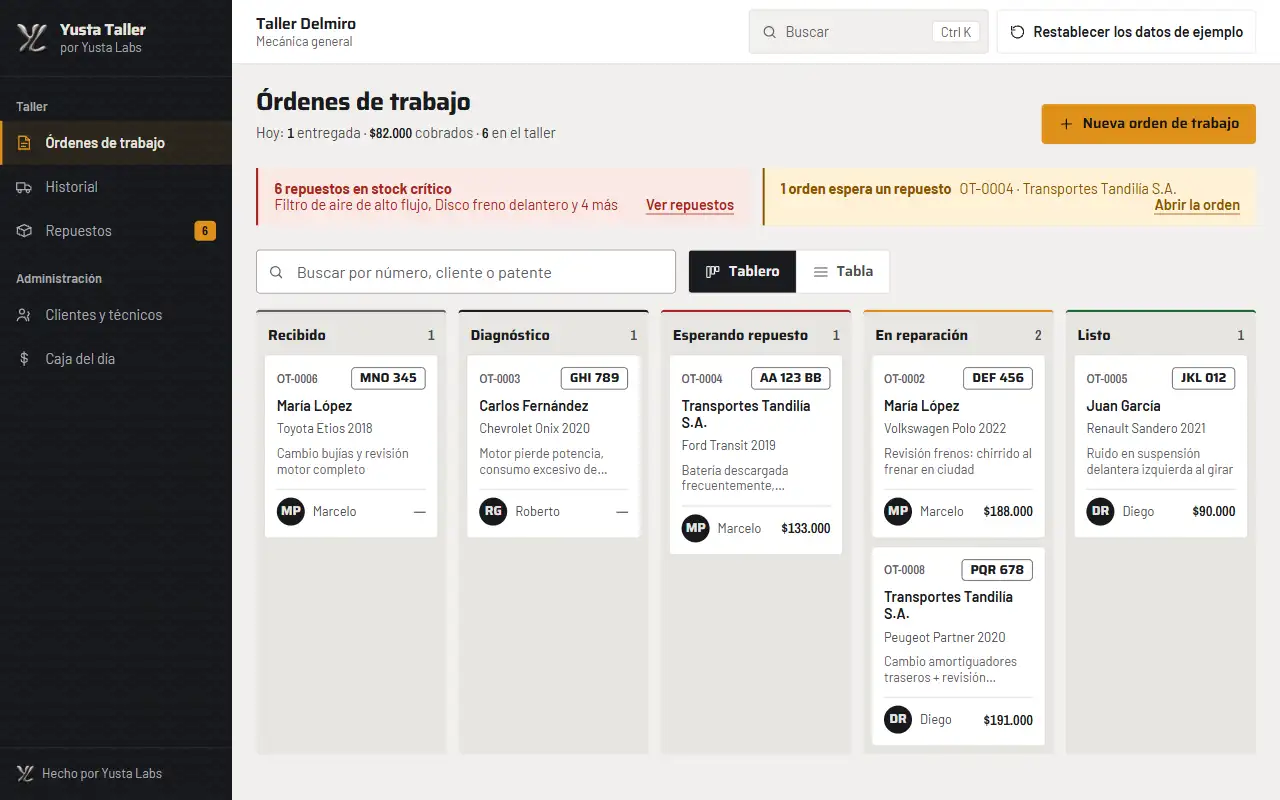Open the OT-0002 María López card
Screen dimensions: 1280x800
click(x=958, y=446)
